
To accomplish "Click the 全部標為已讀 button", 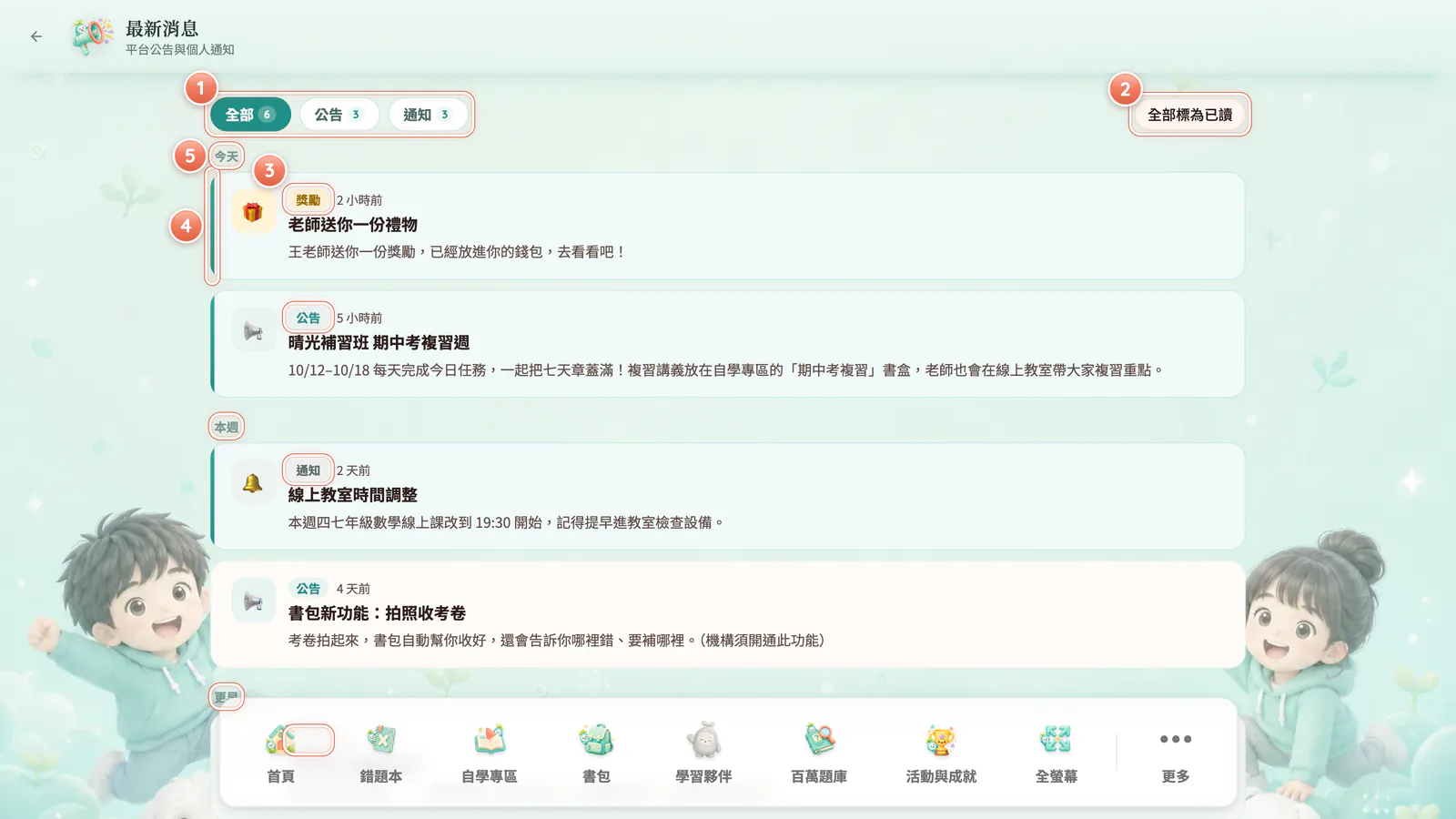I will [1189, 115].
